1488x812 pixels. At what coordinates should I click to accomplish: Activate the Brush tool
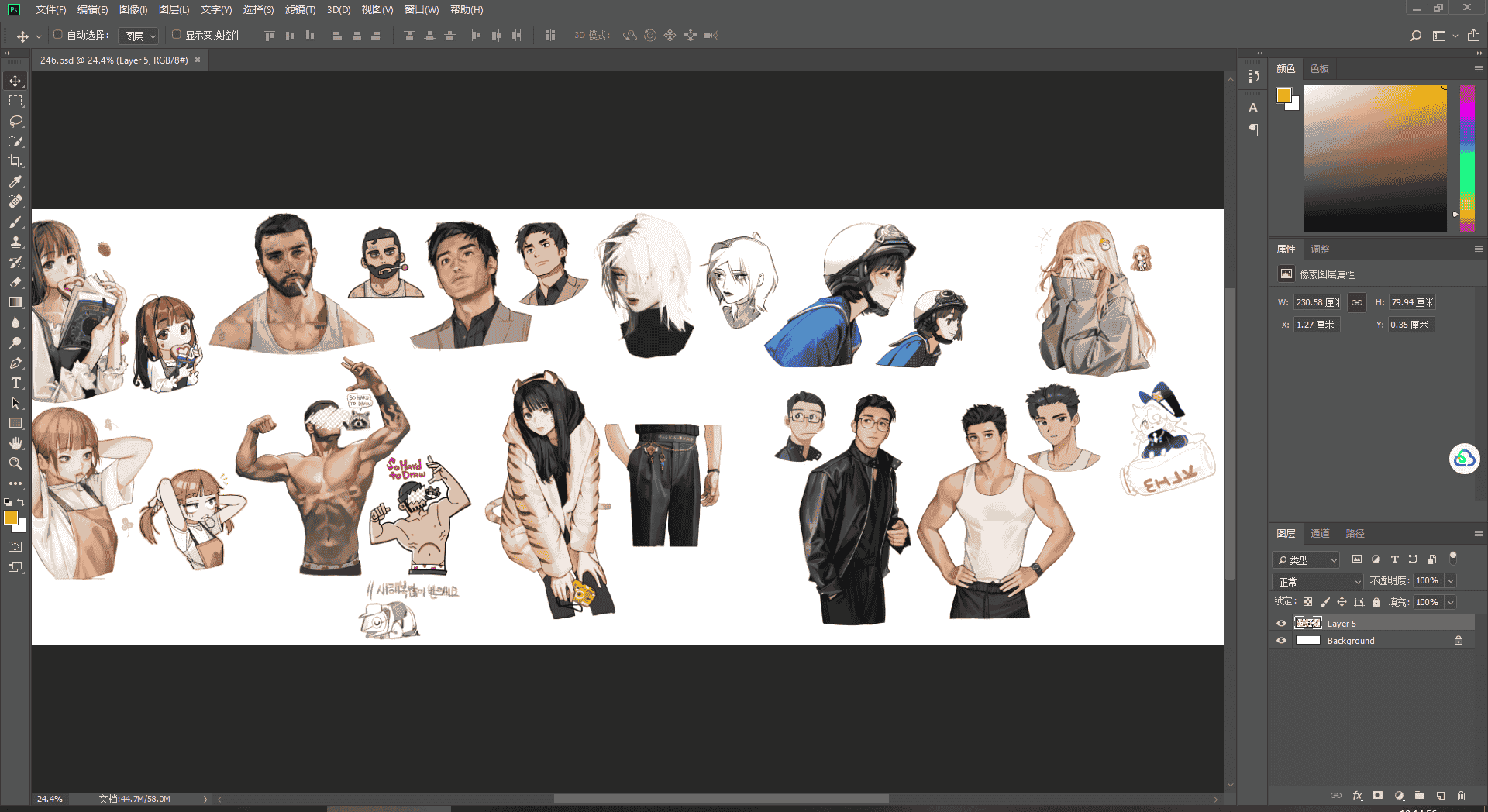pos(15,222)
